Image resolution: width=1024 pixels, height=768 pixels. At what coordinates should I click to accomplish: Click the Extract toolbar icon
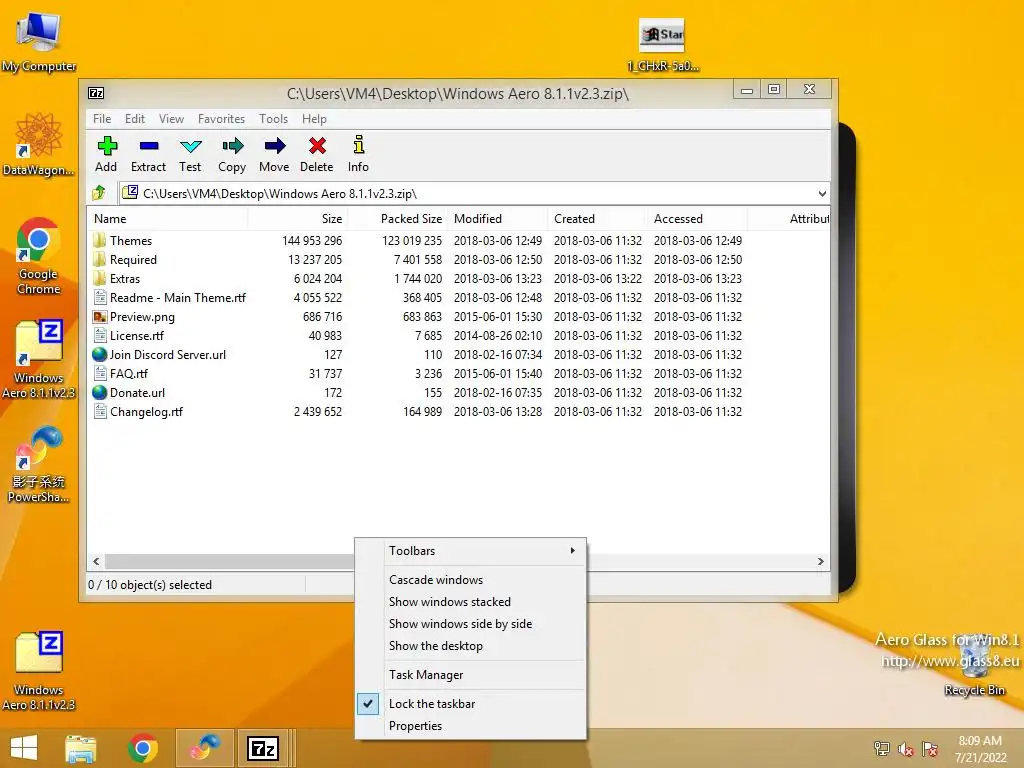pos(148,154)
